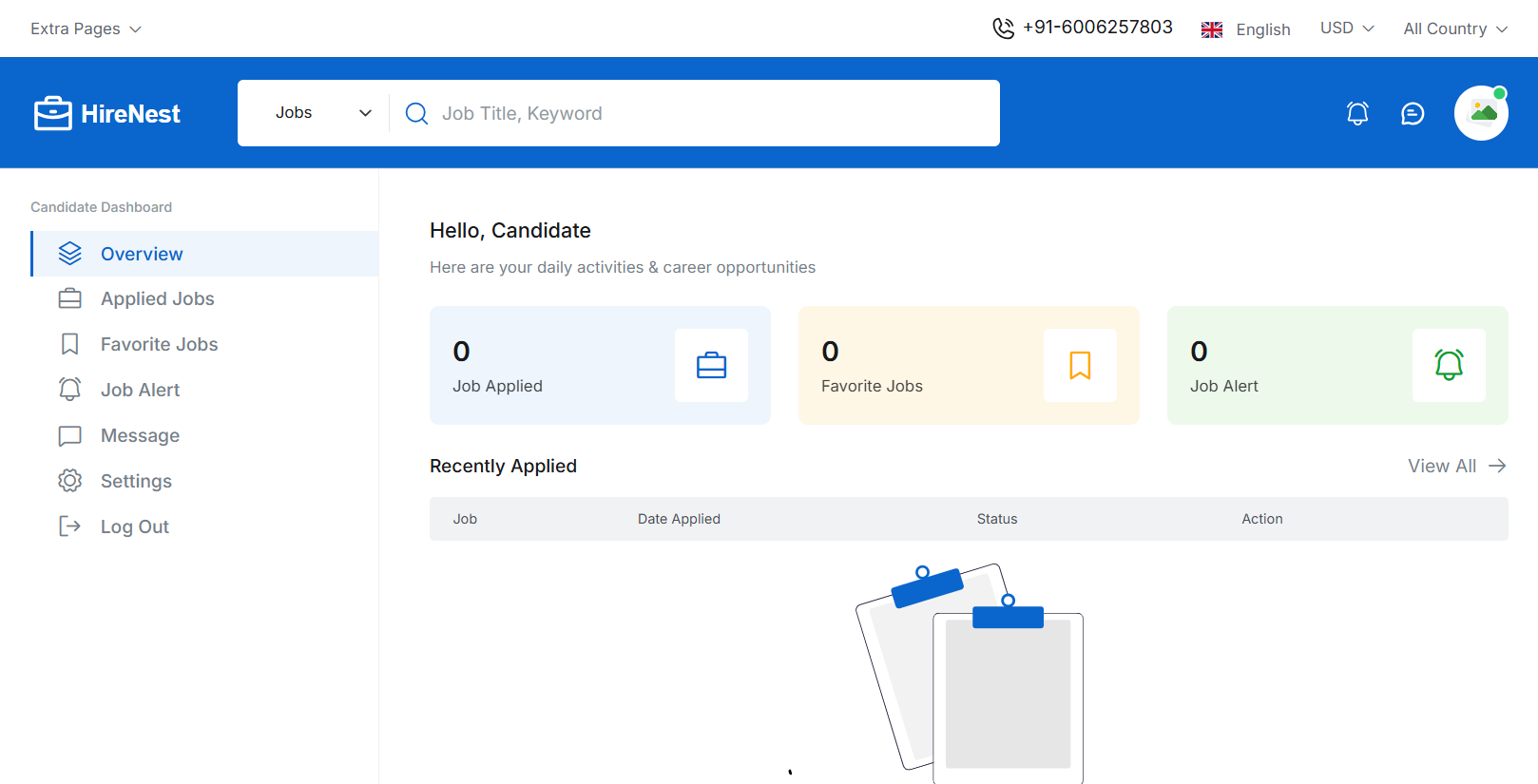This screenshot has width=1538, height=784.
Task: Click Log Out in sidebar
Action: (x=134, y=526)
